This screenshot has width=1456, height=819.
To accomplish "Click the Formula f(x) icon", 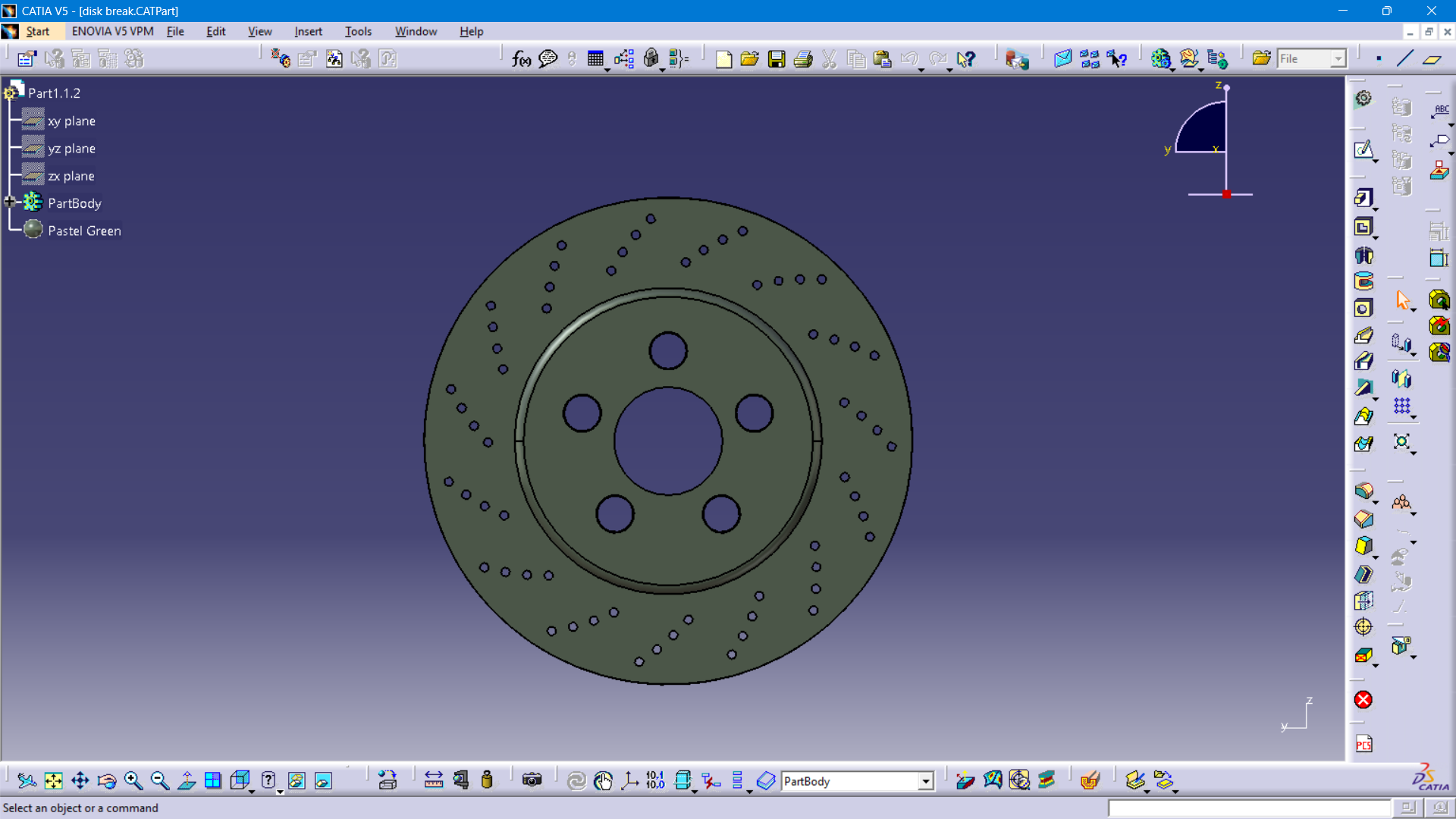I will 521,59.
